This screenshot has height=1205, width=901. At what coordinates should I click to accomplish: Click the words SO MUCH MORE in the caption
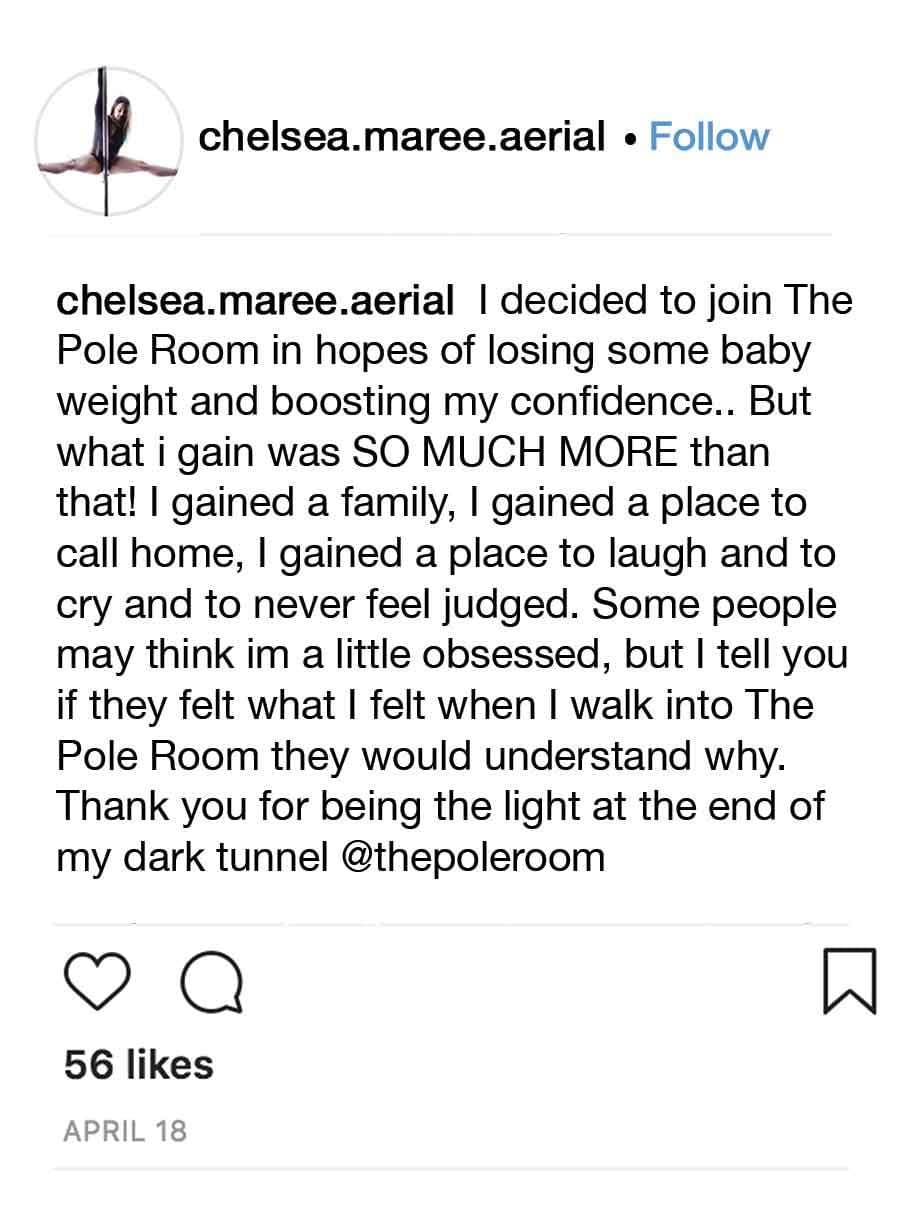tap(510, 453)
